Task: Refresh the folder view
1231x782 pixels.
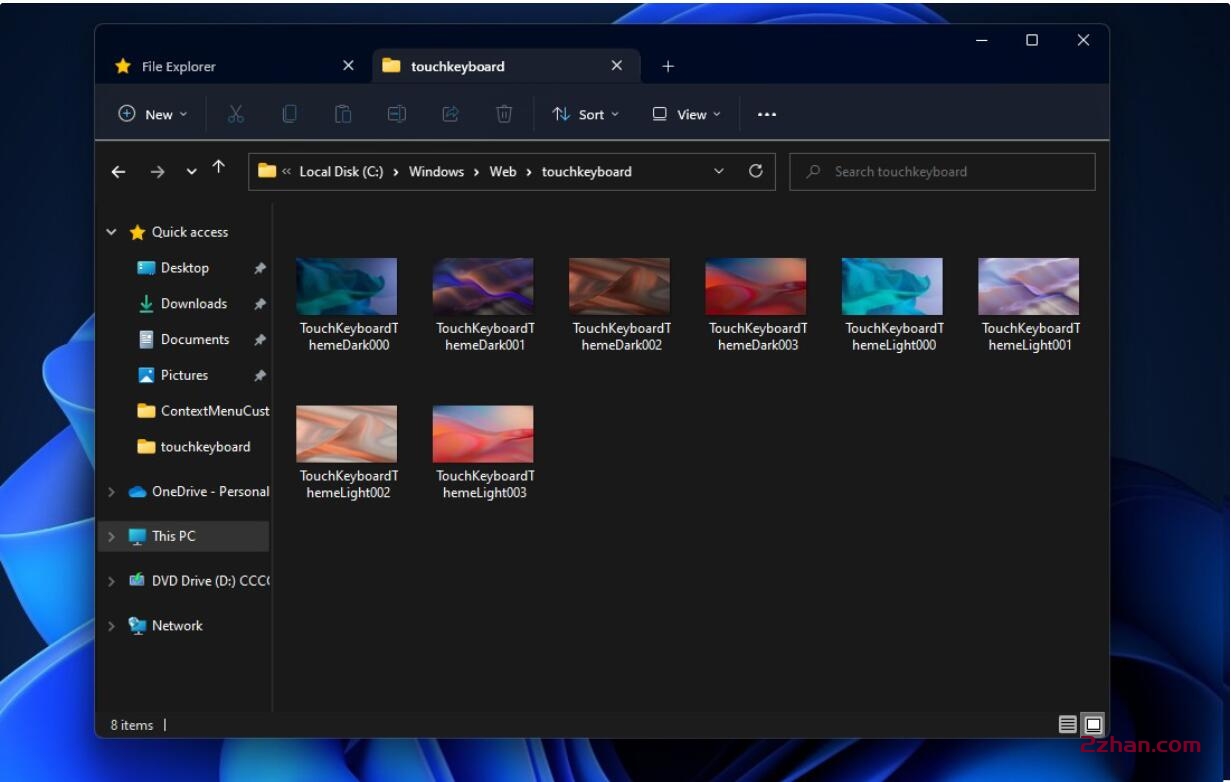Action: [756, 171]
